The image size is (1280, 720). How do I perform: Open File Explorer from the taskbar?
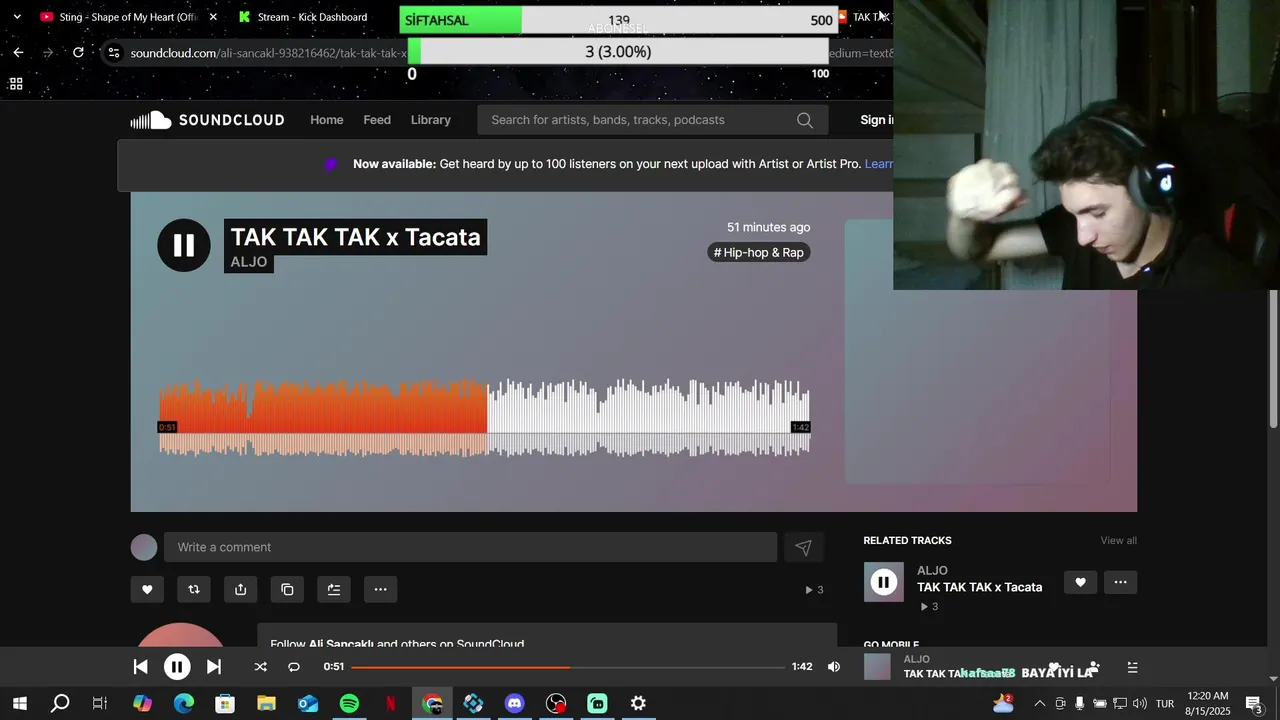pyautogui.click(x=266, y=704)
